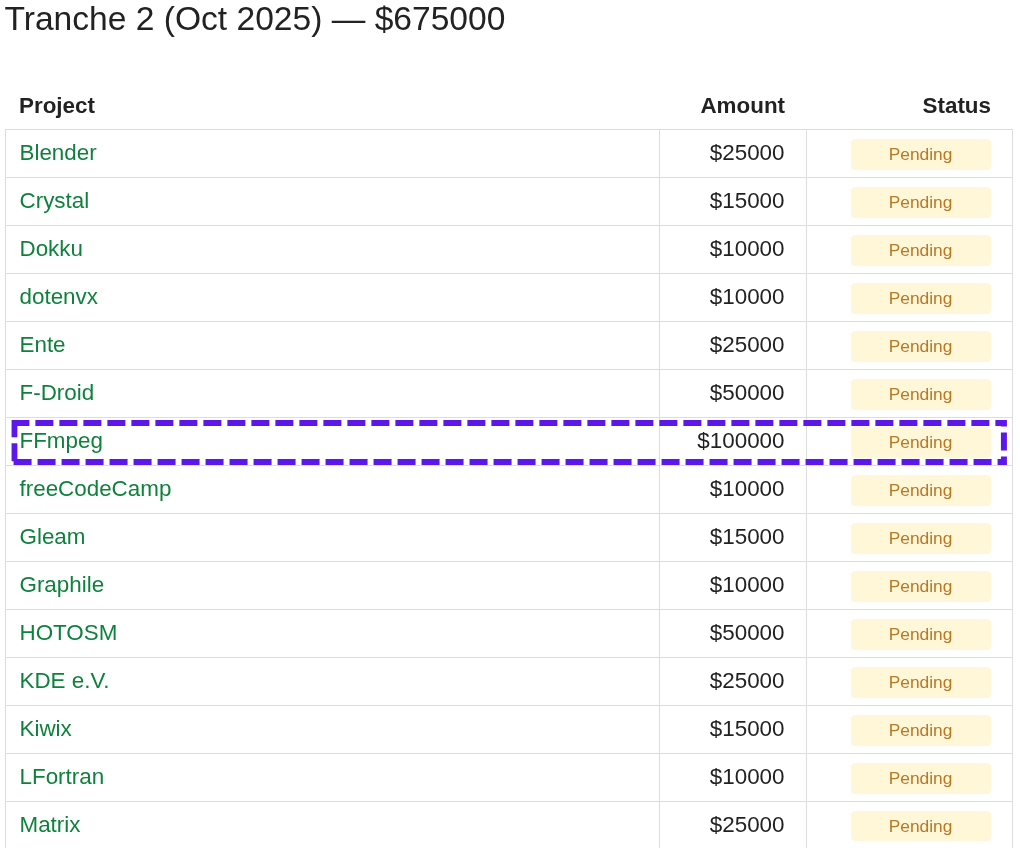This screenshot has width=1020, height=848.
Task: Click the Amount column header
Action: click(742, 106)
